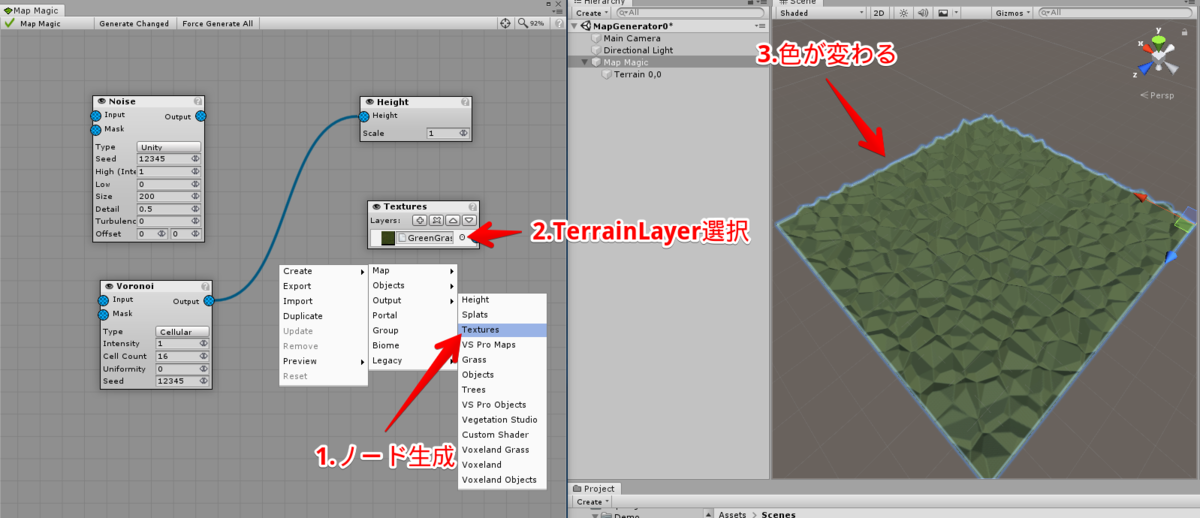This screenshot has width=1200, height=518.
Task: Toggle scene audio speaker icon
Action: pos(923,13)
